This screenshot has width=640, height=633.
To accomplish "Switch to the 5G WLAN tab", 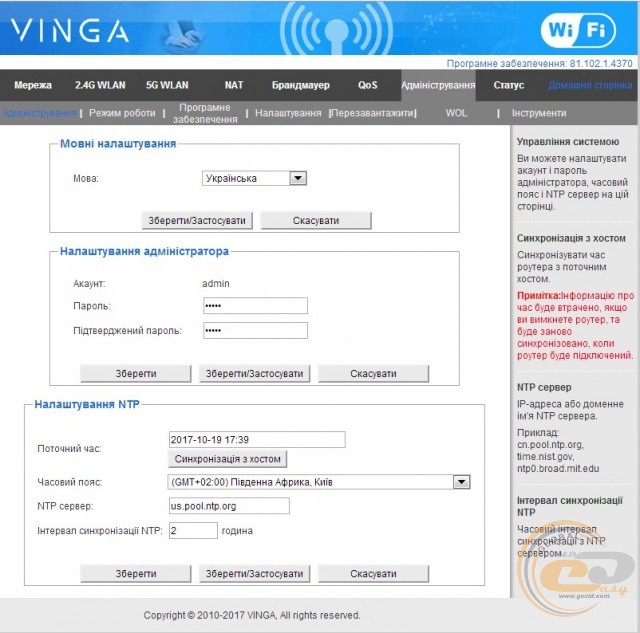I will [x=166, y=85].
